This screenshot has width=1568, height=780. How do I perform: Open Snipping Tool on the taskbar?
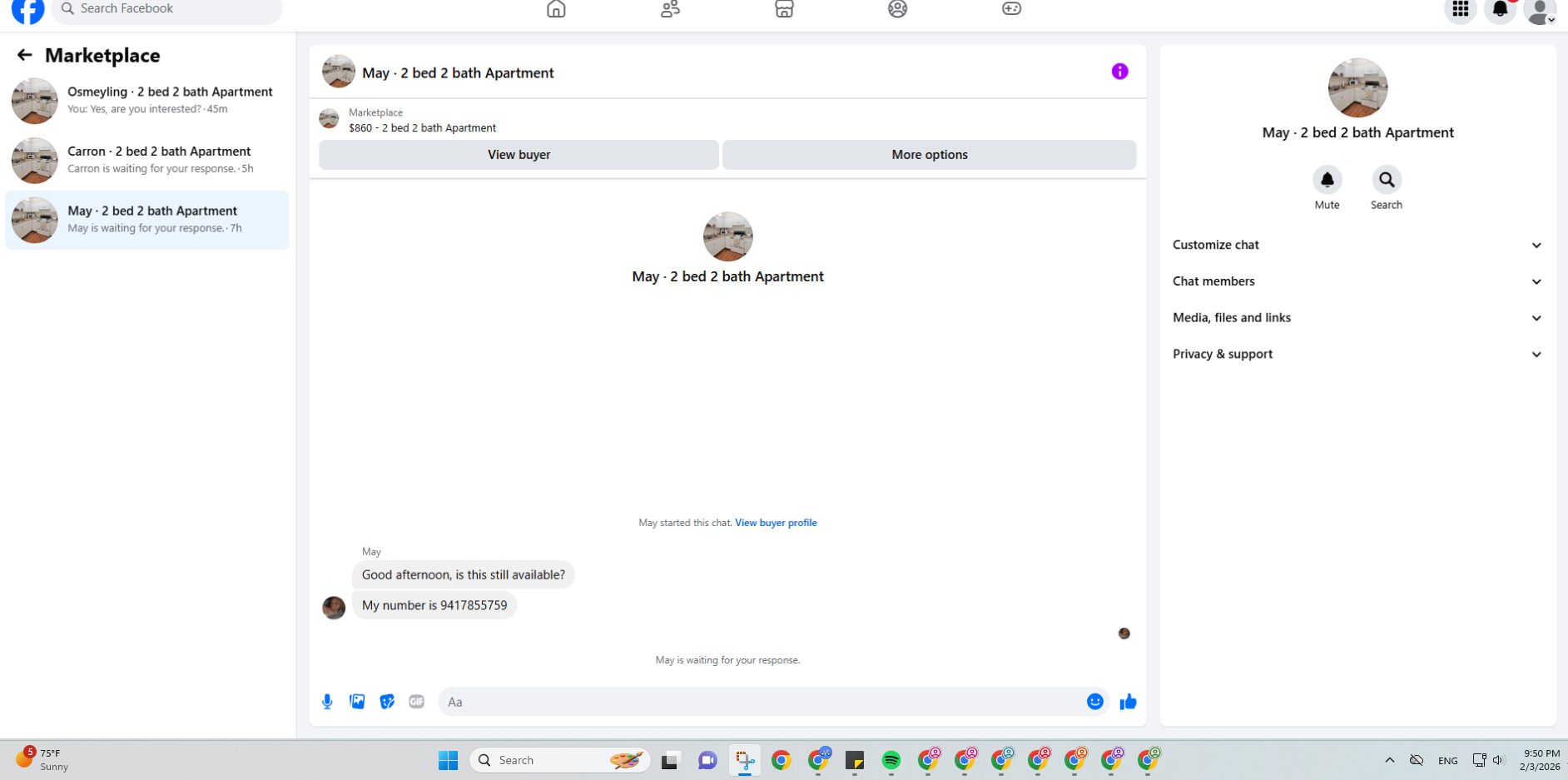745,760
